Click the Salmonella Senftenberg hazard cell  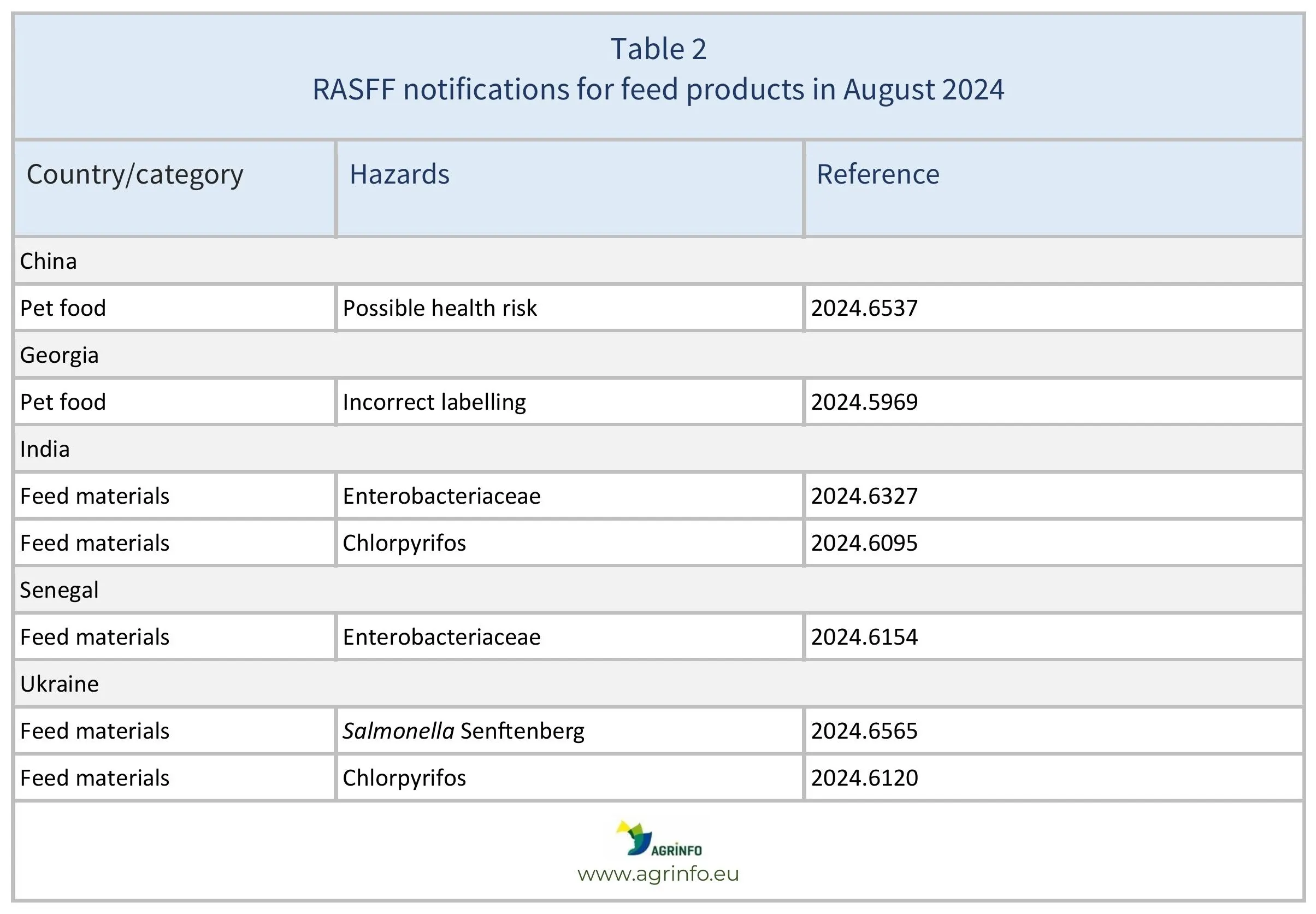(570, 730)
